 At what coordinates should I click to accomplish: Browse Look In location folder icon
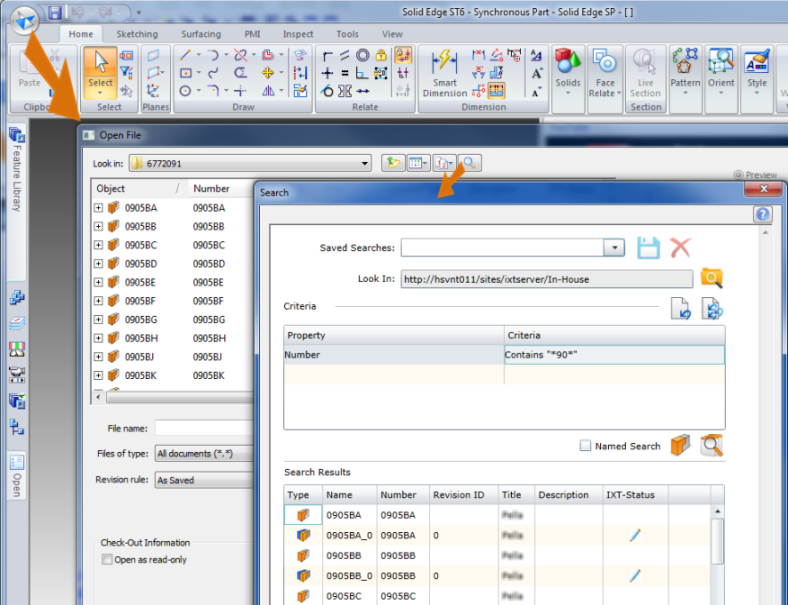point(711,279)
